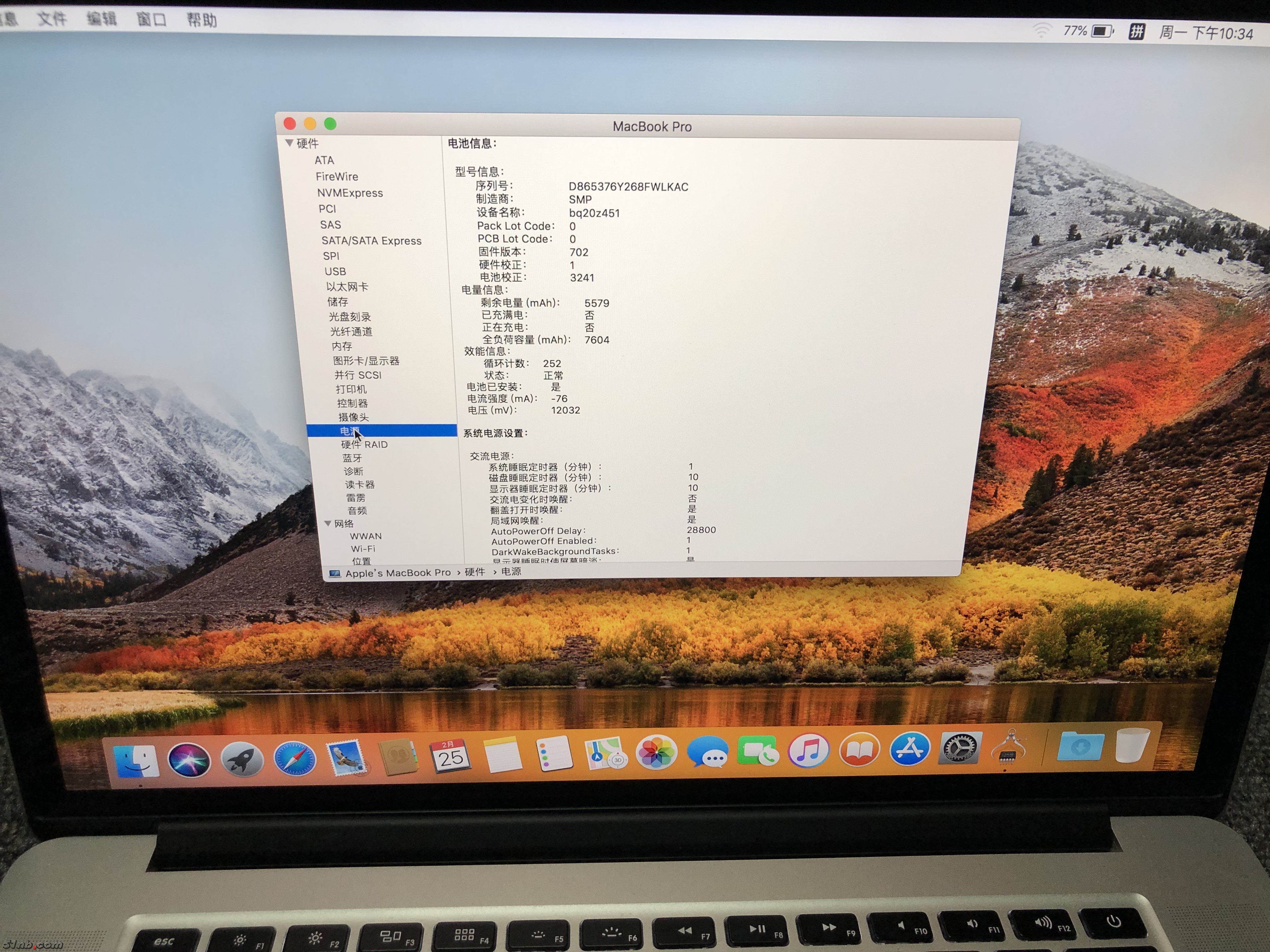This screenshot has width=1270, height=952.
Task: Select NVMExpress in the sidebar
Action: (350, 193)
